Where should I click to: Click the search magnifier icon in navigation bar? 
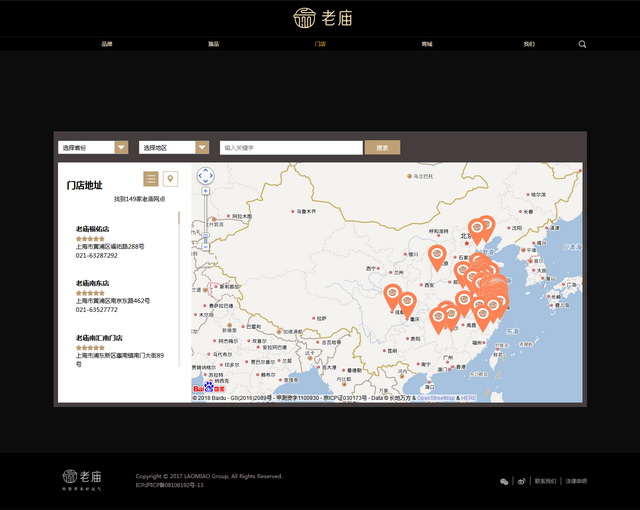coord(582,44)
